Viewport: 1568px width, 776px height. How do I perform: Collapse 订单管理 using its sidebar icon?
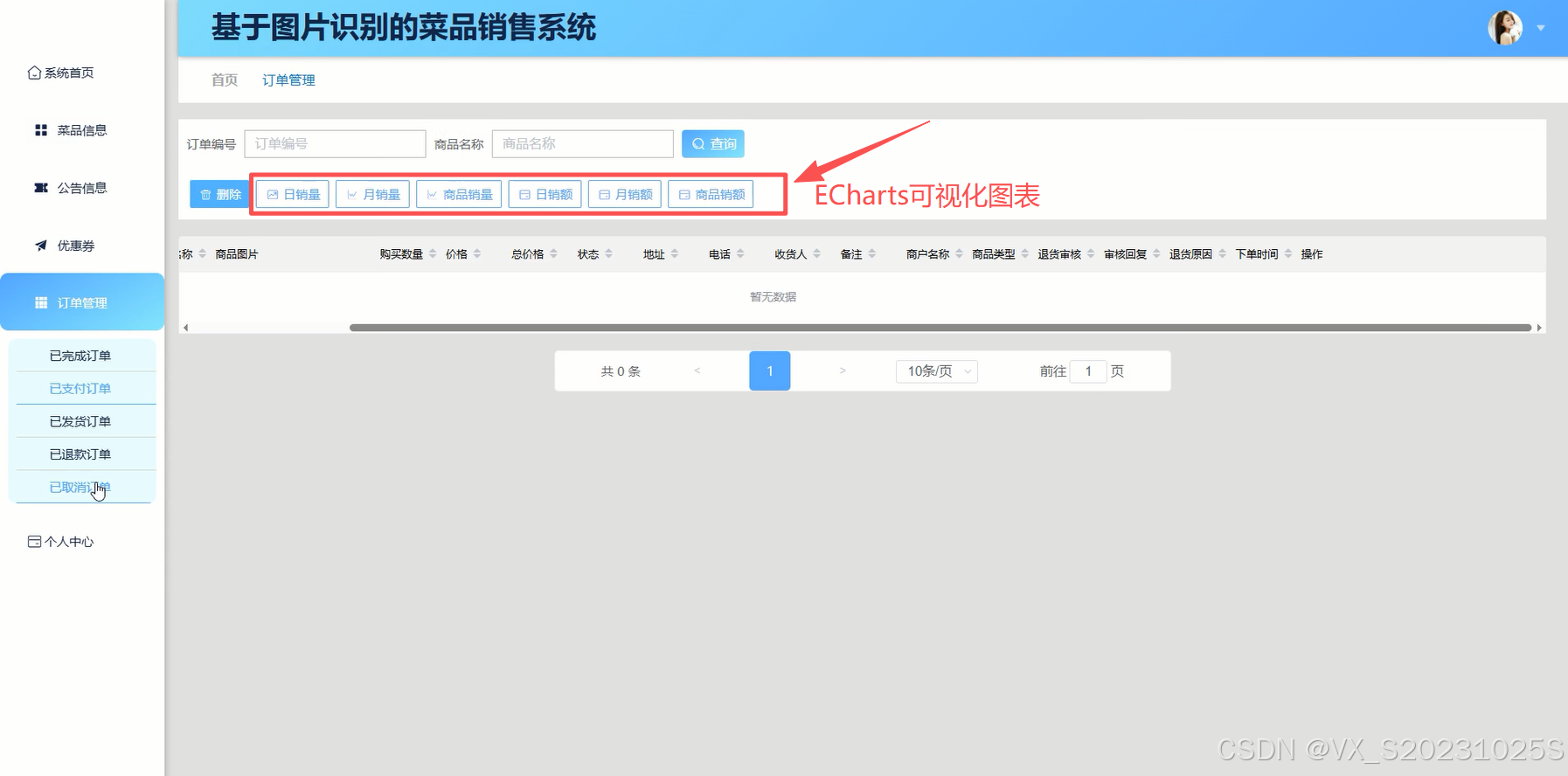pos(41,303)
